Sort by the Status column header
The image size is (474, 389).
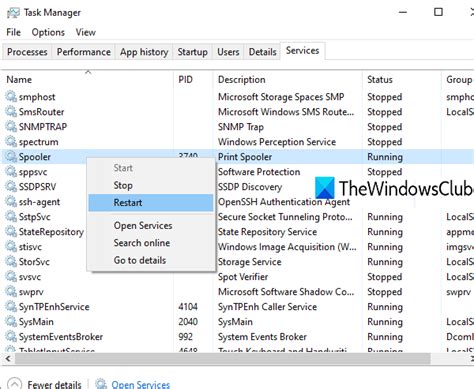(402, 80)
